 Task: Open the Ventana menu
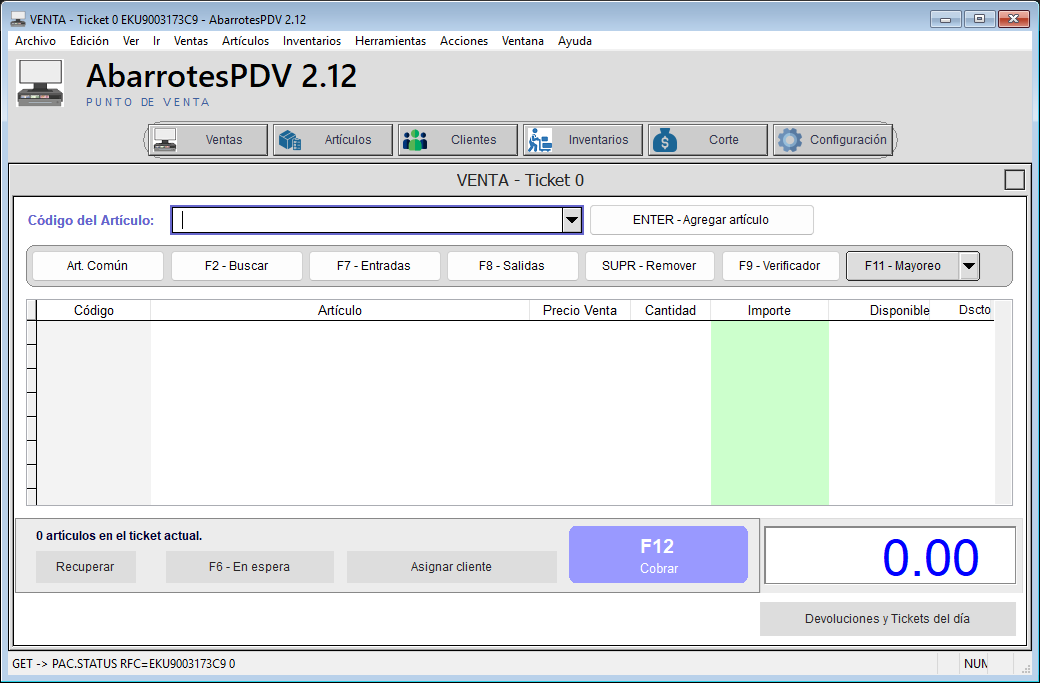(x=523, y=40)
